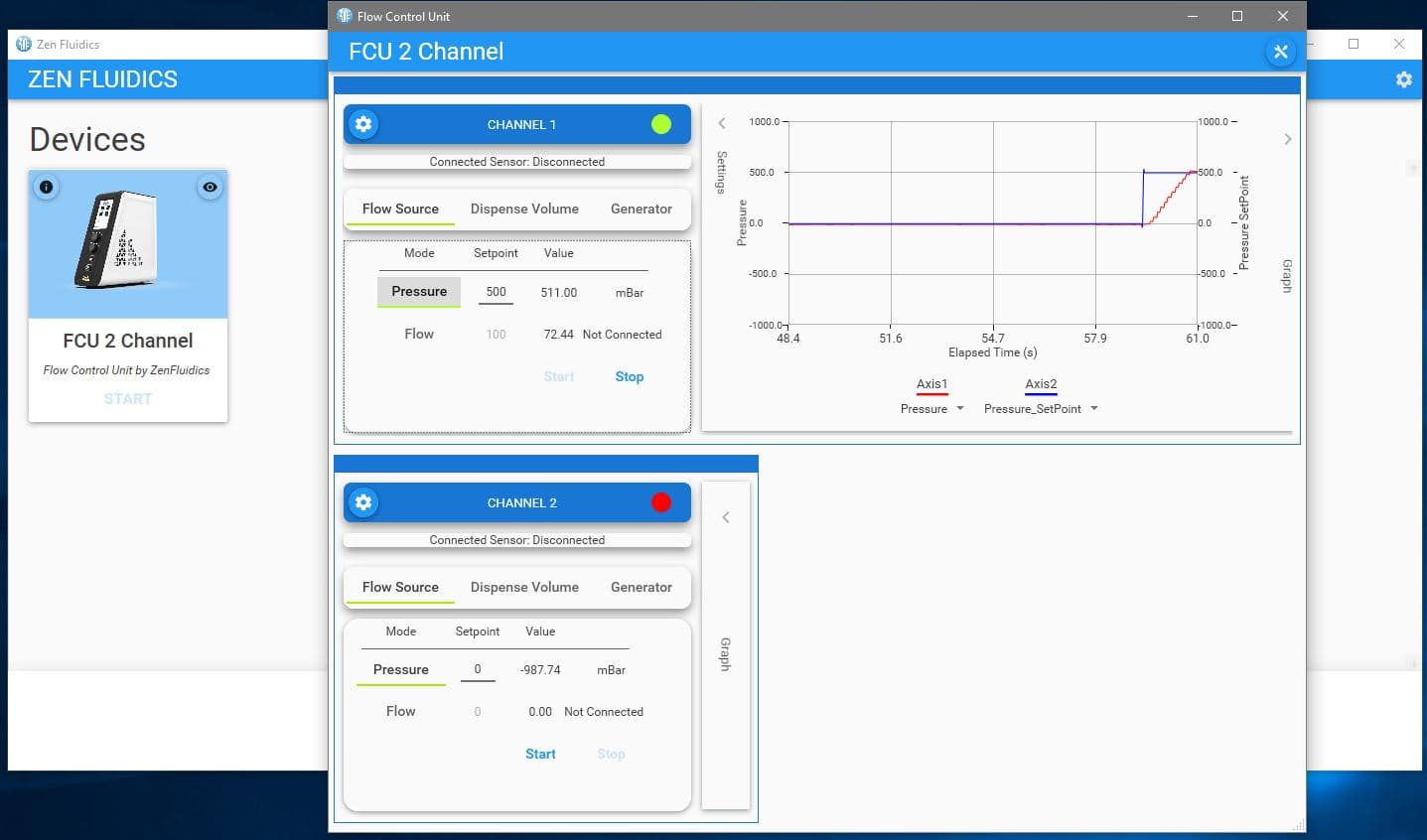Edit Channel 1 flow setpoint field 100
Viewport: 1427px width, 840px height.
[497, 334]
